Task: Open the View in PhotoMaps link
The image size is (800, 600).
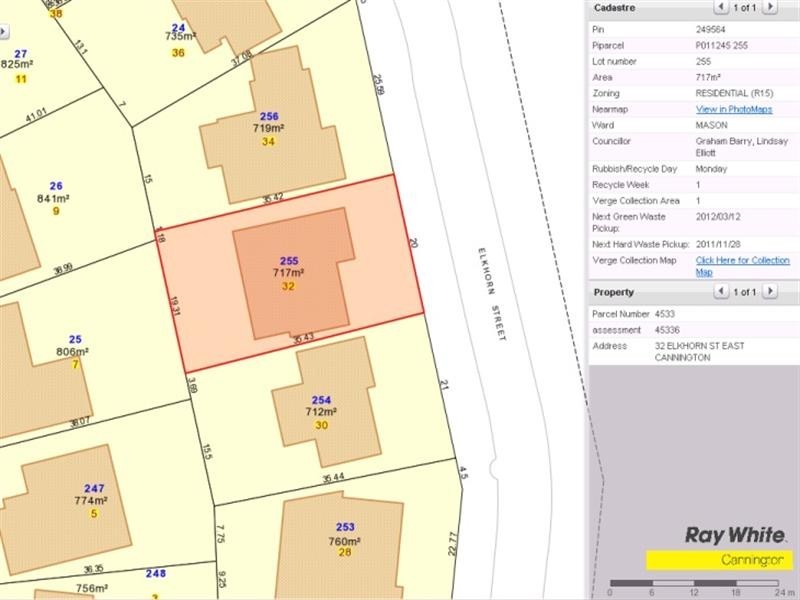Action: [733, 108]
